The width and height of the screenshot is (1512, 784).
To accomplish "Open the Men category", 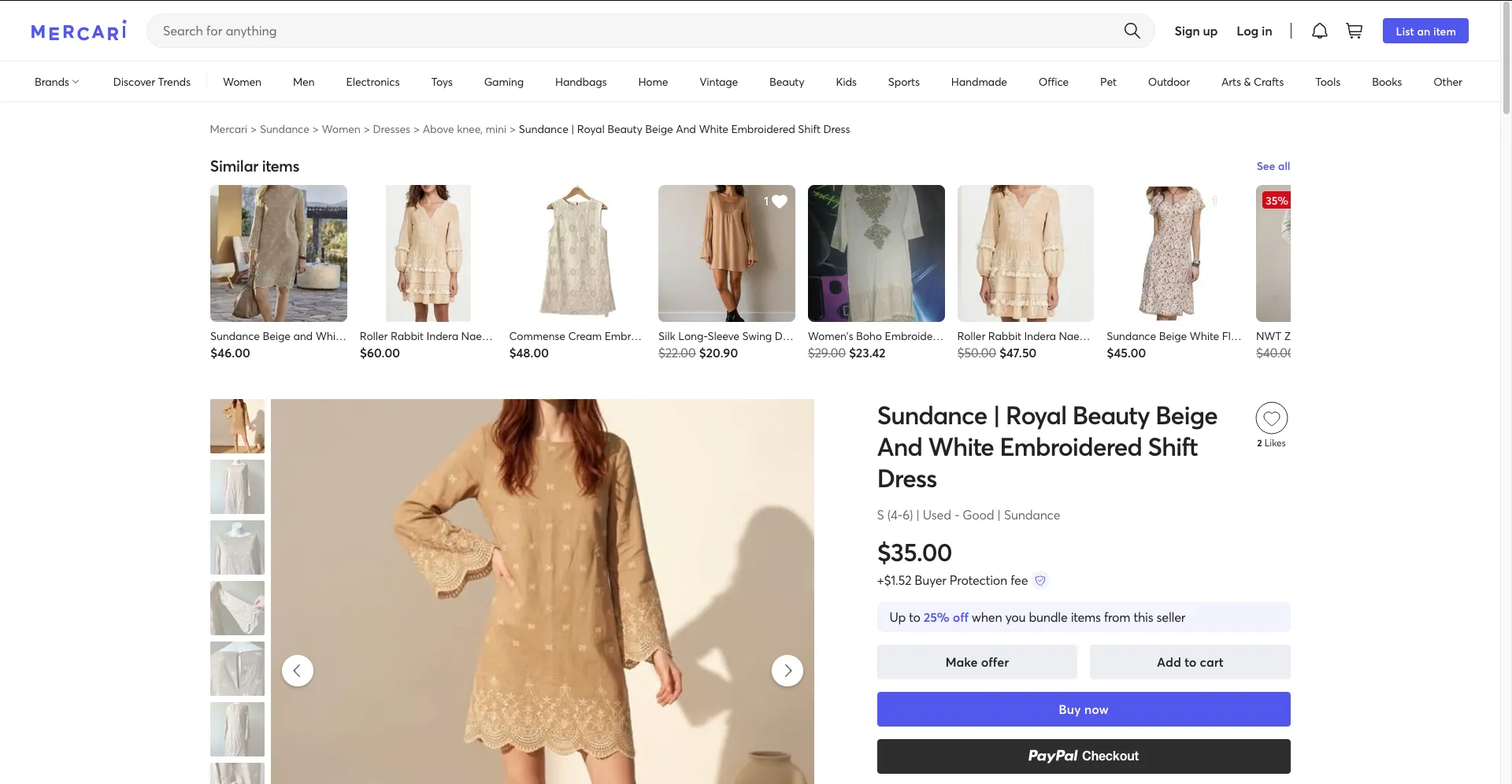I will [x=303, y=82].
